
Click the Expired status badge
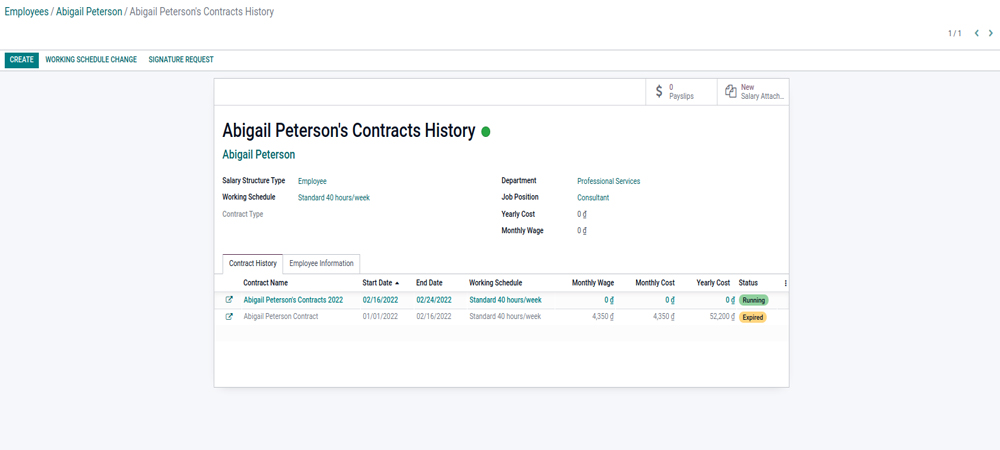[x=752, y=317]
